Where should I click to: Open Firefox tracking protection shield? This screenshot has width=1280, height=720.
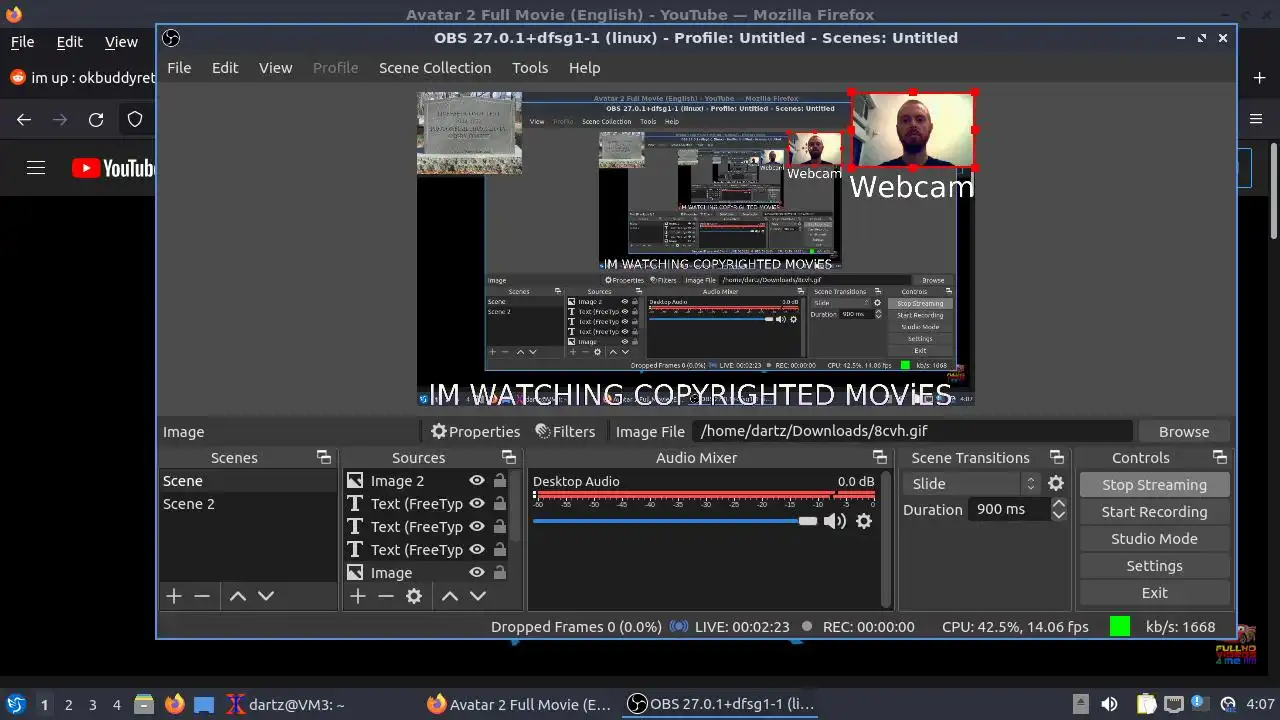[135, 120]
